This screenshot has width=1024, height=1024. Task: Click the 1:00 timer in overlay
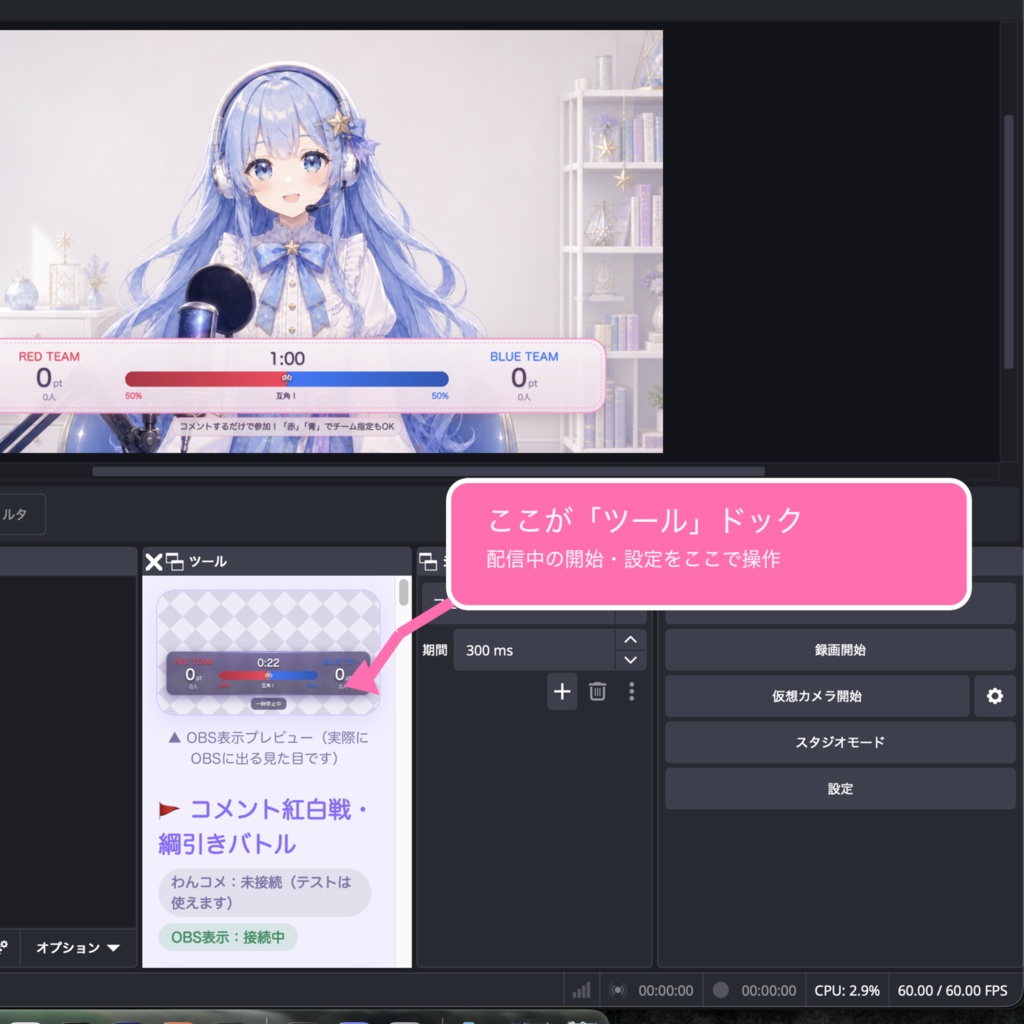287,359
